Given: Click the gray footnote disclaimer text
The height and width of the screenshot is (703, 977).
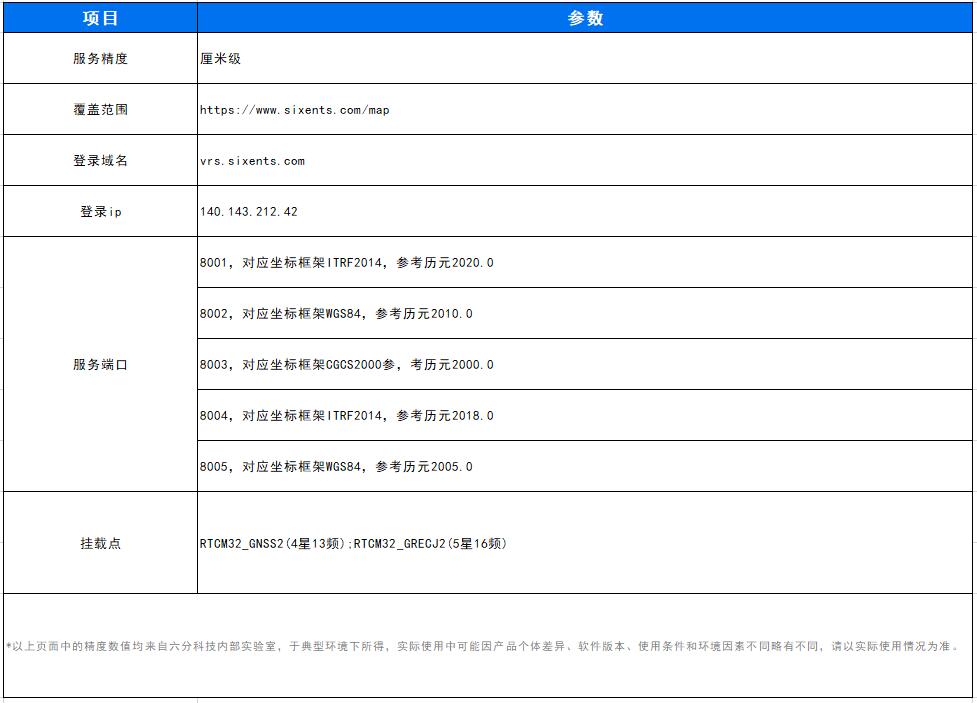Looking at the screenshot, I should point(485,646).
